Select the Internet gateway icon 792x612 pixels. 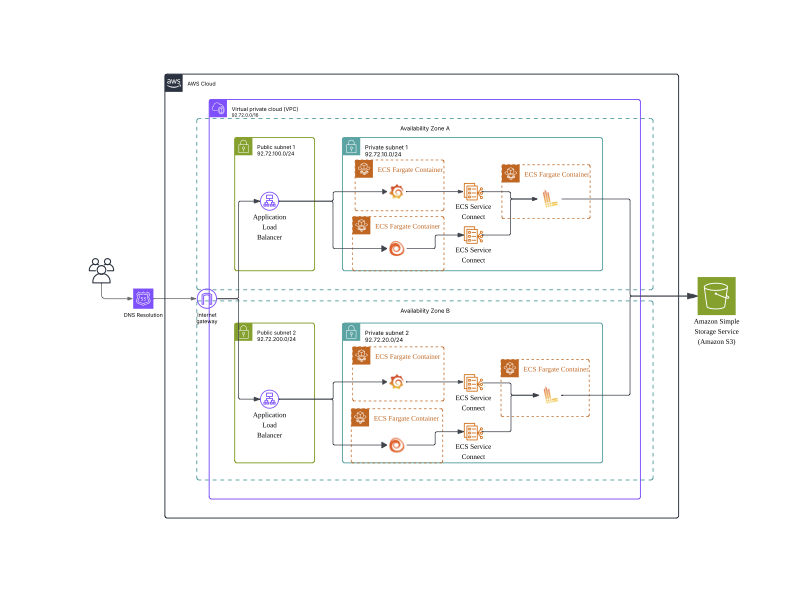point(207,299)
